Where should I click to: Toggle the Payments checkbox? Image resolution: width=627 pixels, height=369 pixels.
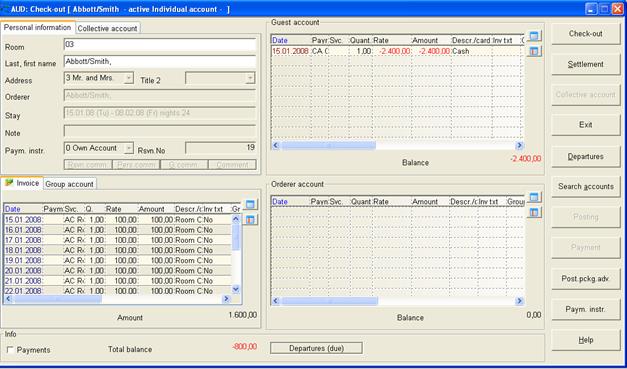(10, 350)
